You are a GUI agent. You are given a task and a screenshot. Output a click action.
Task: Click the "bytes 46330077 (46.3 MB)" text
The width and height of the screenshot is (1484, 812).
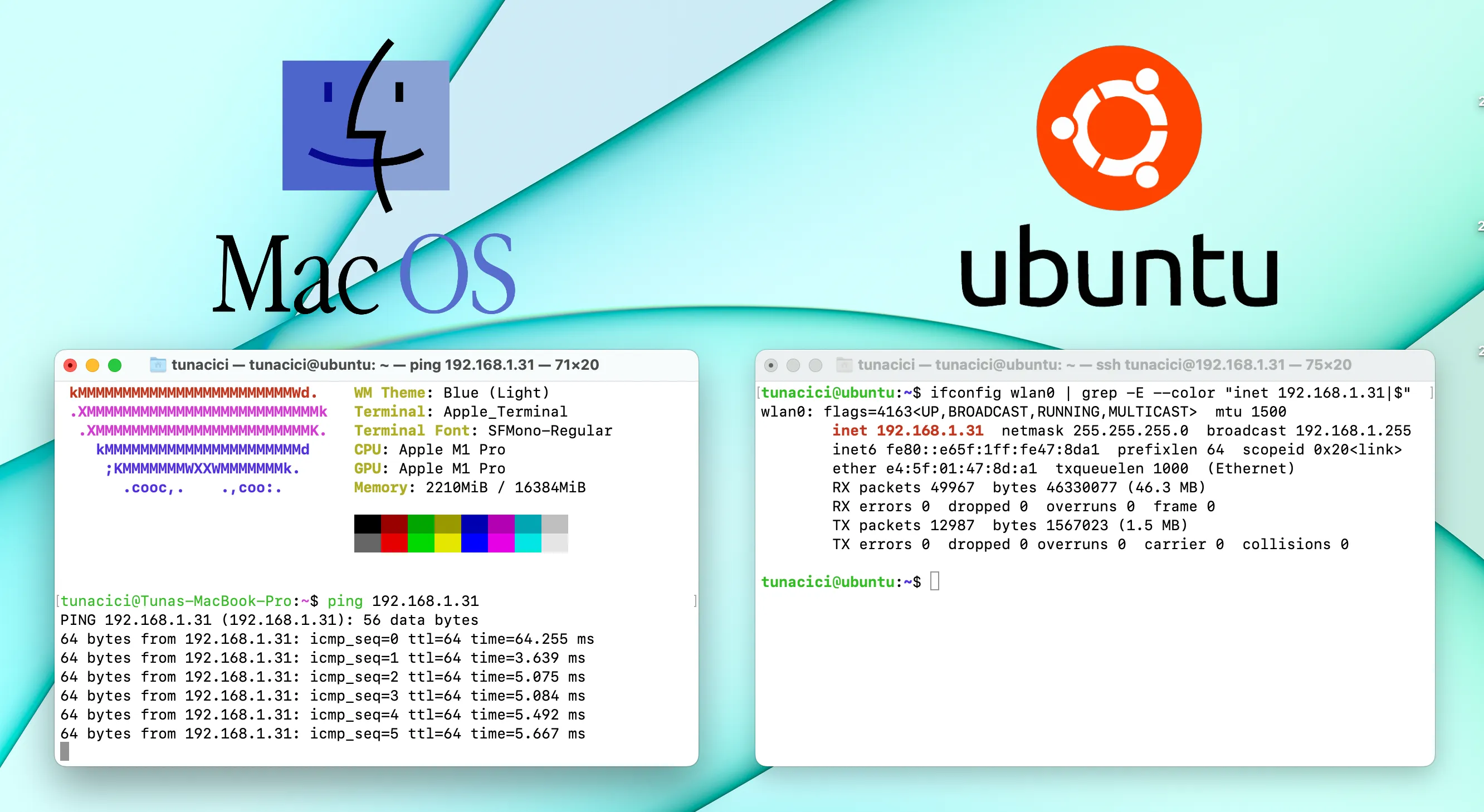coord(1099,488)
